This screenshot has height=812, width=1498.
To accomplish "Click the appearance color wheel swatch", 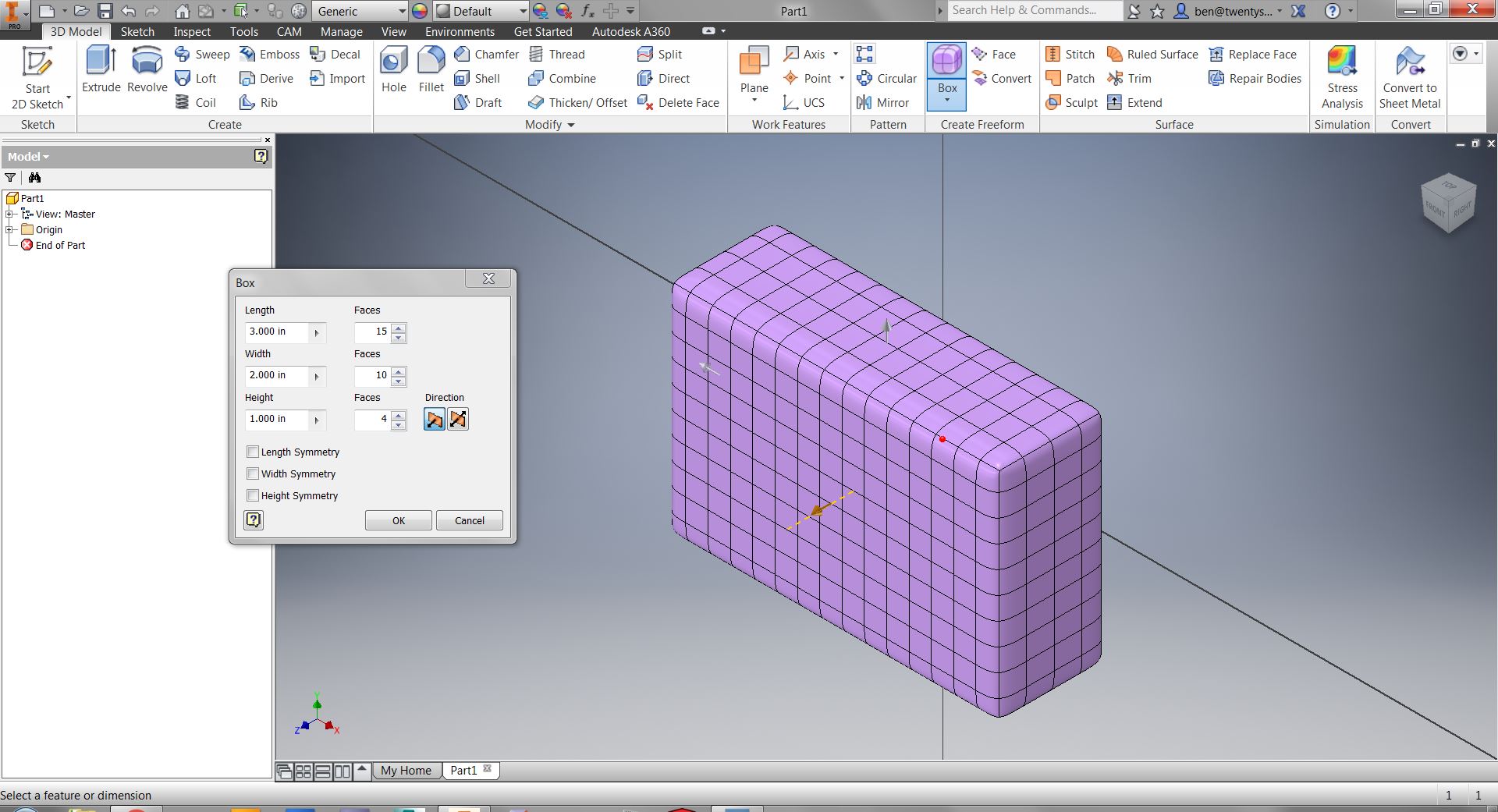I will [x=420, y=11].
